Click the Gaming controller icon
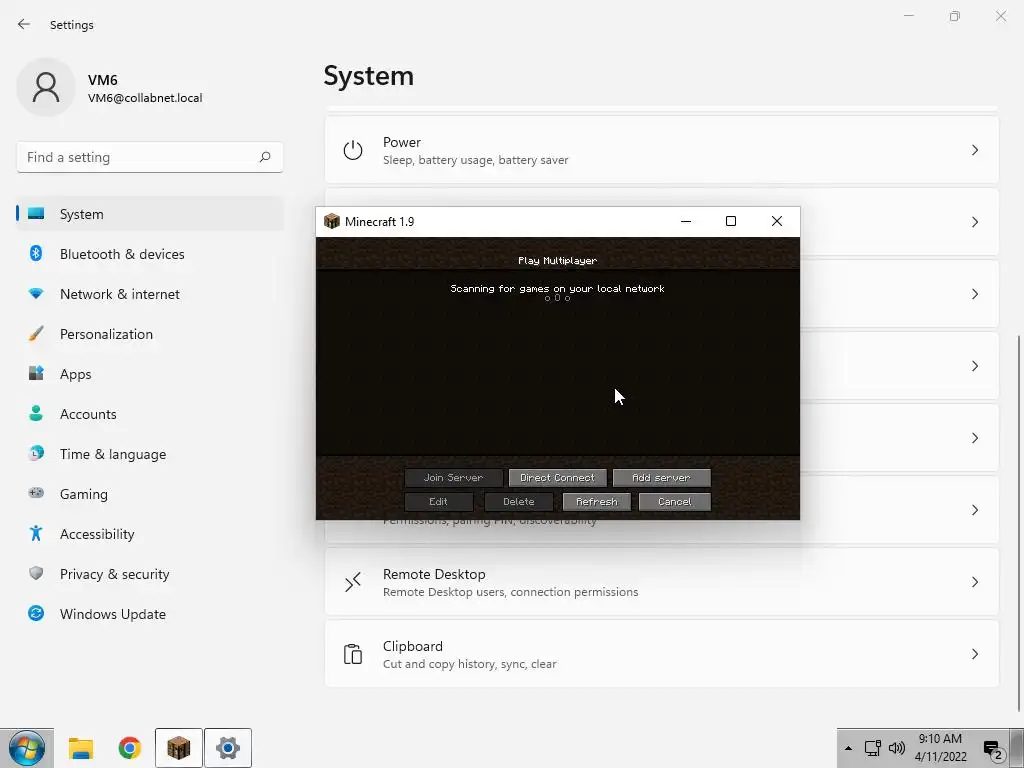This screenshot has width=1024, height=768. (x=36, y=493)
